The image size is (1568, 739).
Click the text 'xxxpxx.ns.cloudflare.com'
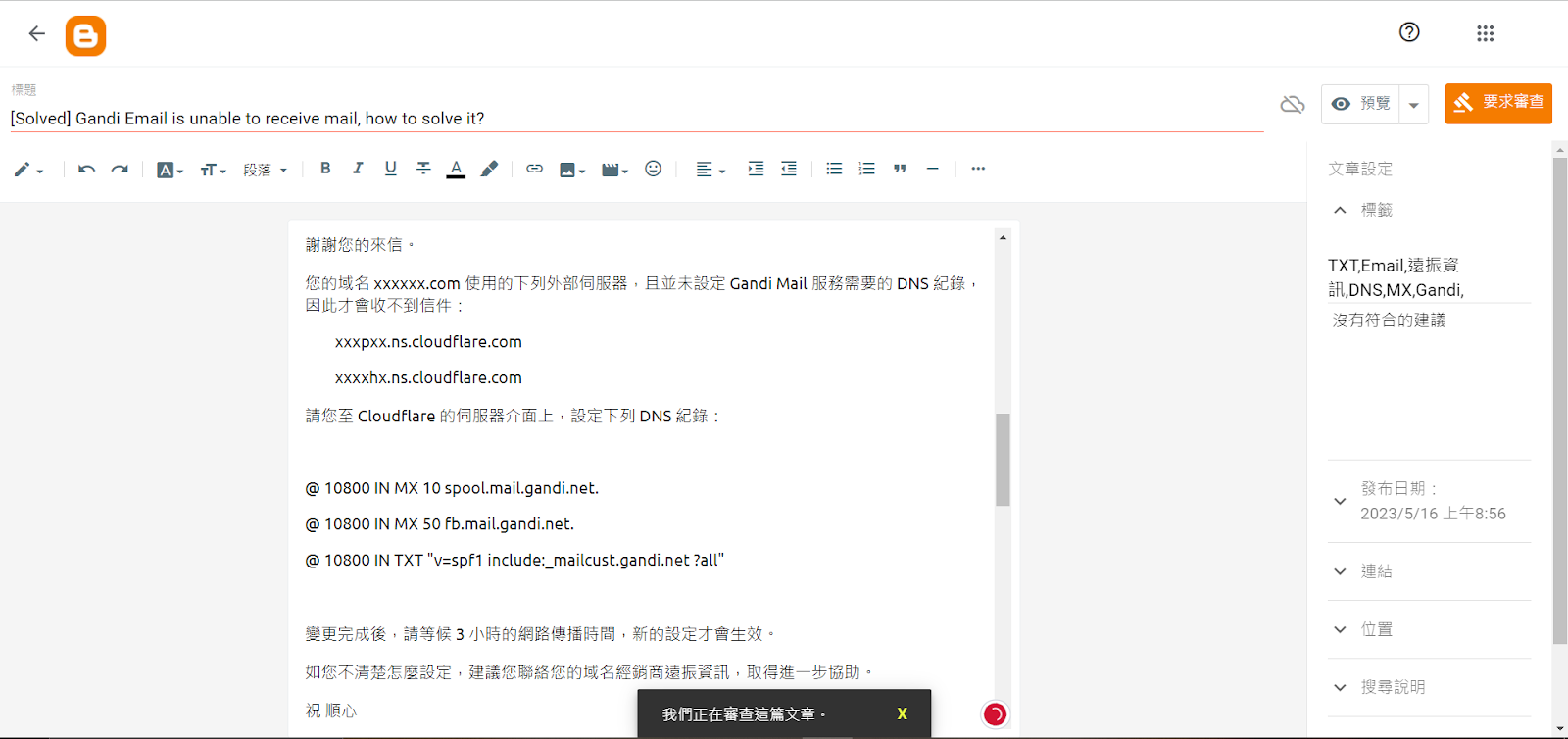pyautogui.click(x=428, y=342)
